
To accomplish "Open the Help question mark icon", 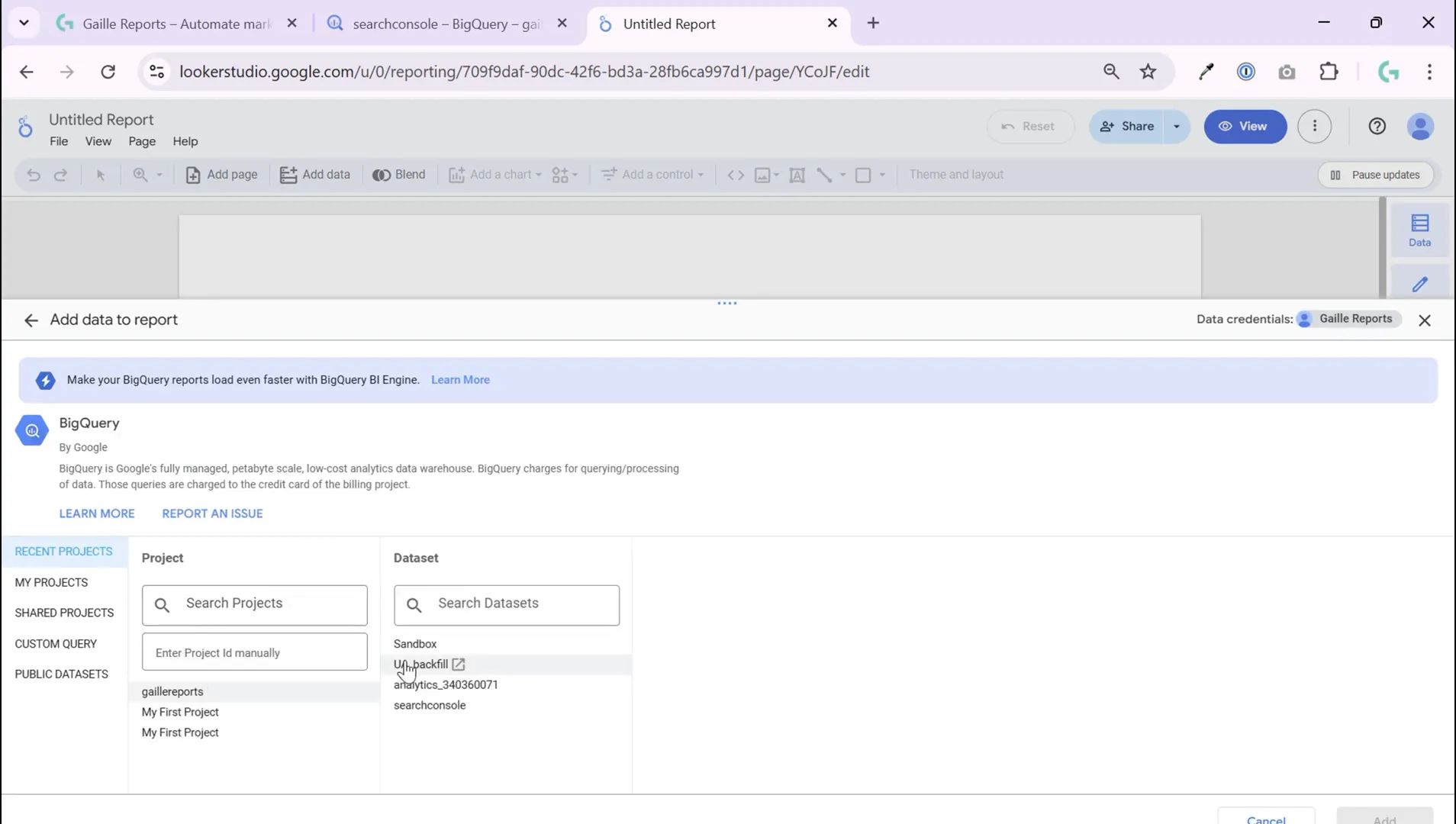I will [x=1377, y=127].
